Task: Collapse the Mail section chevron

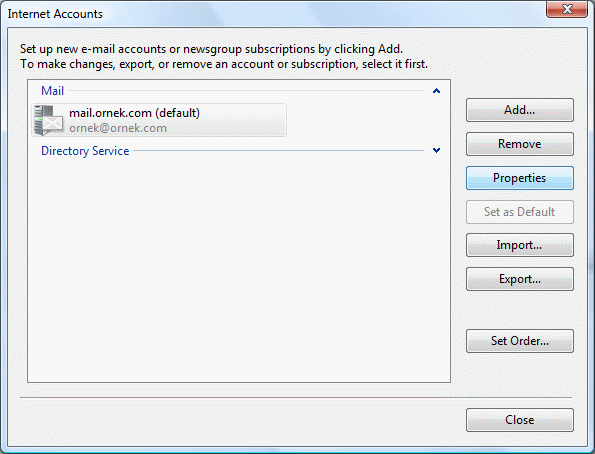Action: 436,91
